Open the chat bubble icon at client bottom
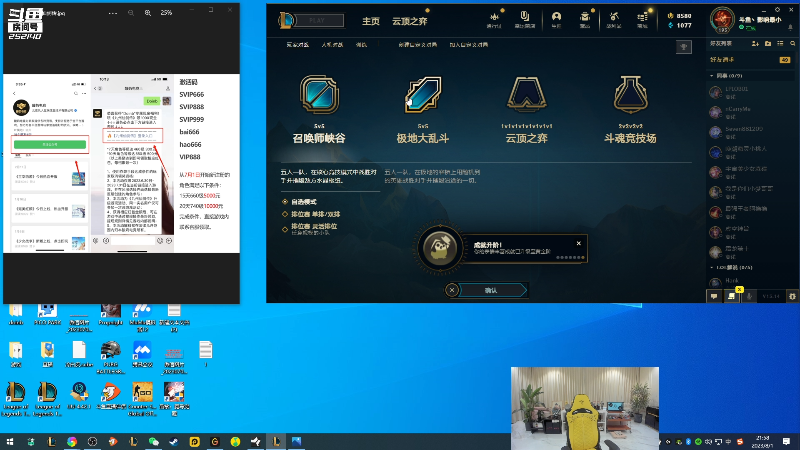This screenshot has width=800, height=450. coord(714,296)
